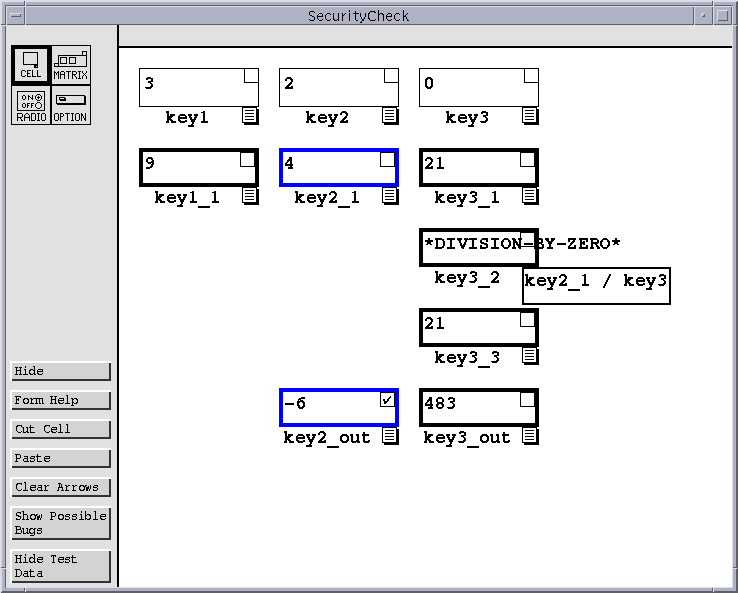Image resolution: width=738 pixels, height=593 pixels.
Task: Open the window menu in title bar
Action: pos(16,16)
